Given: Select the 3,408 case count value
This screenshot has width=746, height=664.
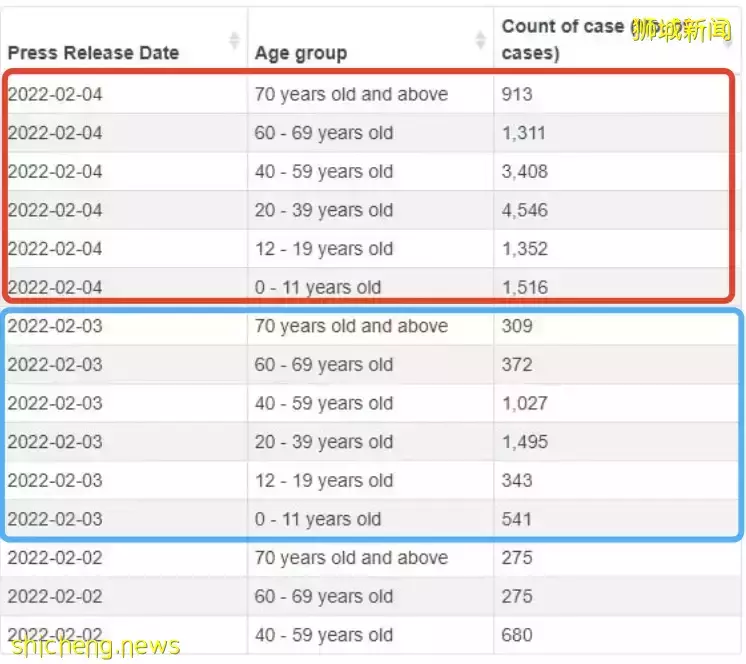Looking at the screenshot, I should [525, 172].
